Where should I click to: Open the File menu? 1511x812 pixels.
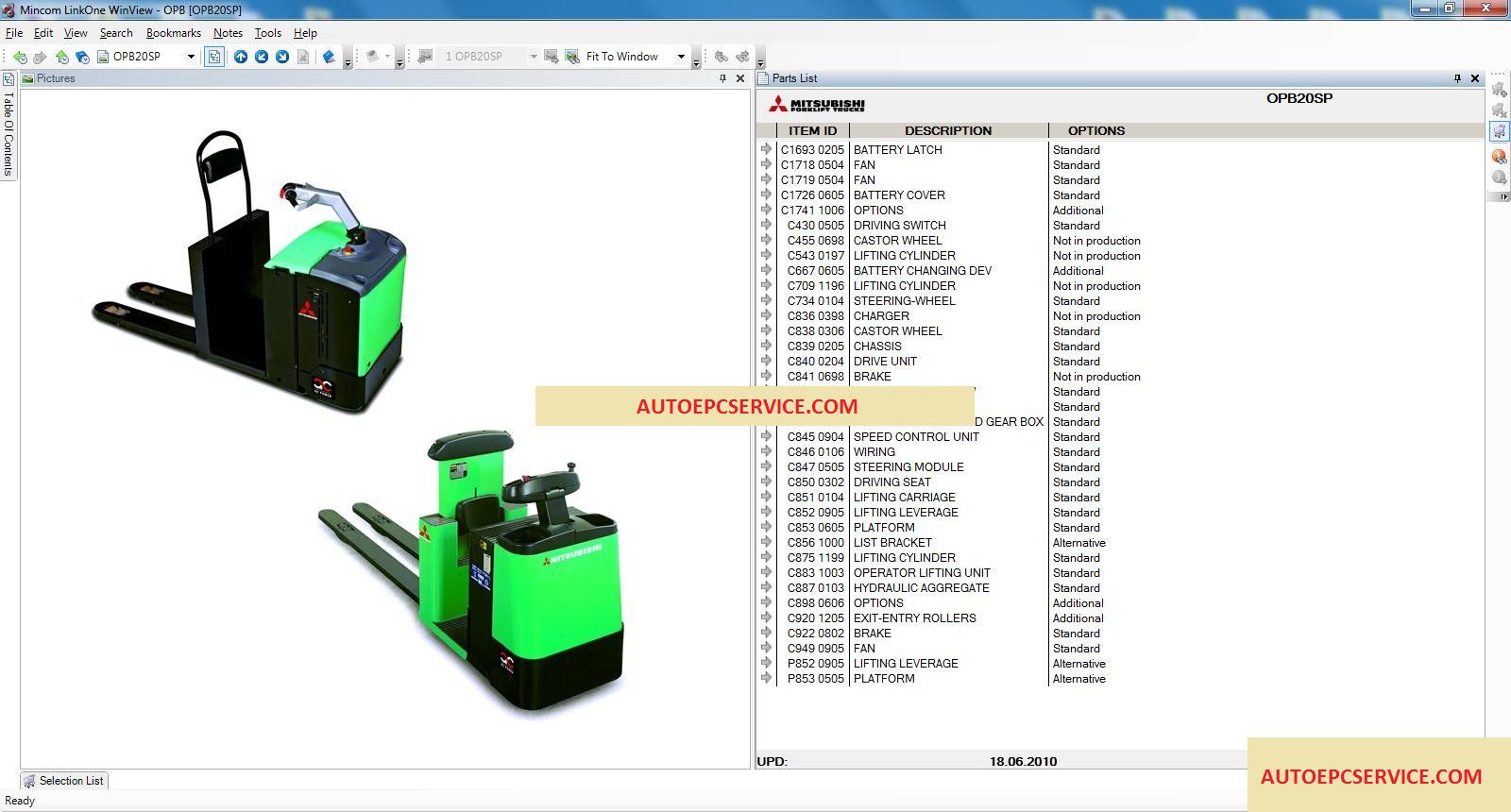pos(14,32)
